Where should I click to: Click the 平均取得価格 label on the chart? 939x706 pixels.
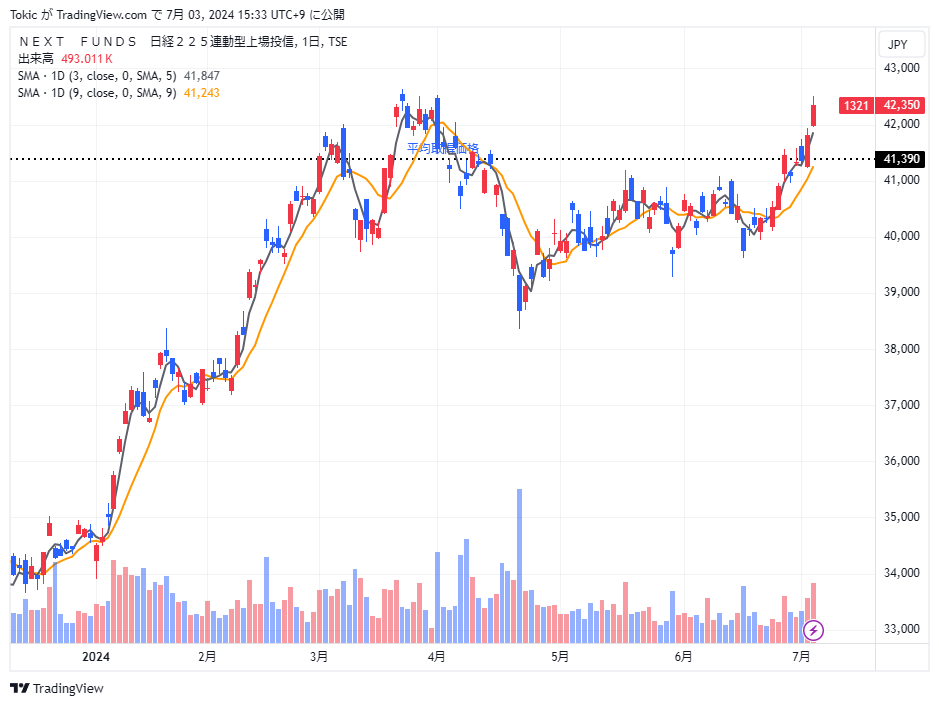(x=443, y=148)
